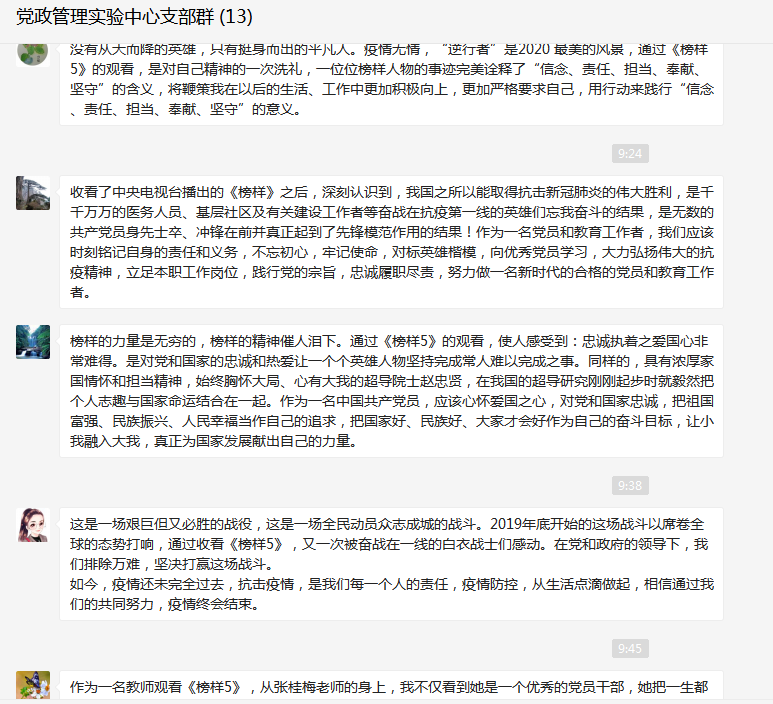Select the message beginning 收看了中央电视台播出的

pyautogui.click(x=391, y=242)
